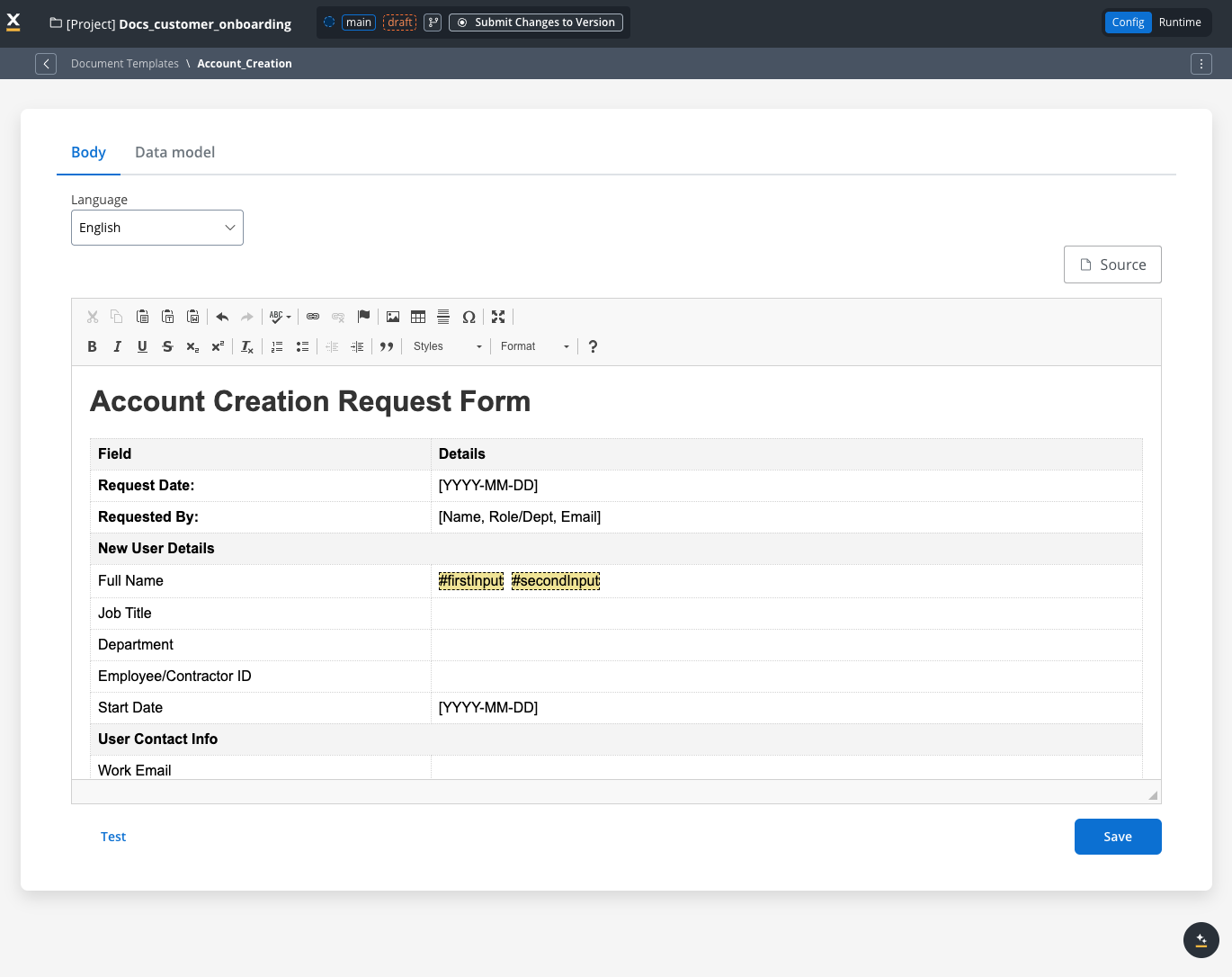The width and height of the screenshot is (1232, 977).
Task: Toggle numbered list
Action: [x=277, y=346]
